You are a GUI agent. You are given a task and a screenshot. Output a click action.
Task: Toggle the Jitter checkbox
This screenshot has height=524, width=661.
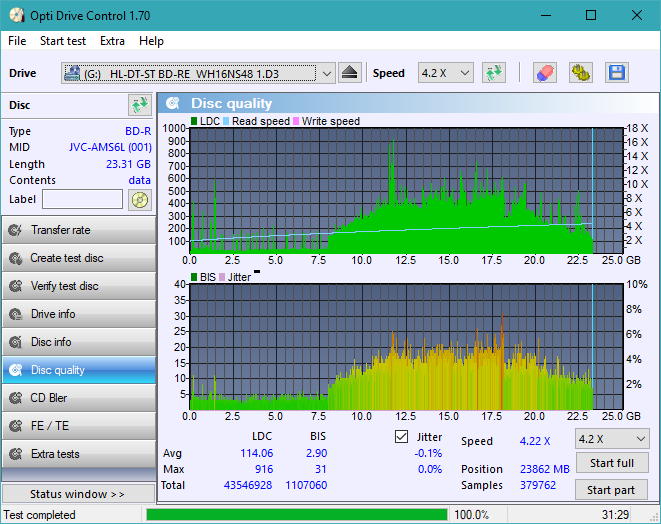pos(401,437)
